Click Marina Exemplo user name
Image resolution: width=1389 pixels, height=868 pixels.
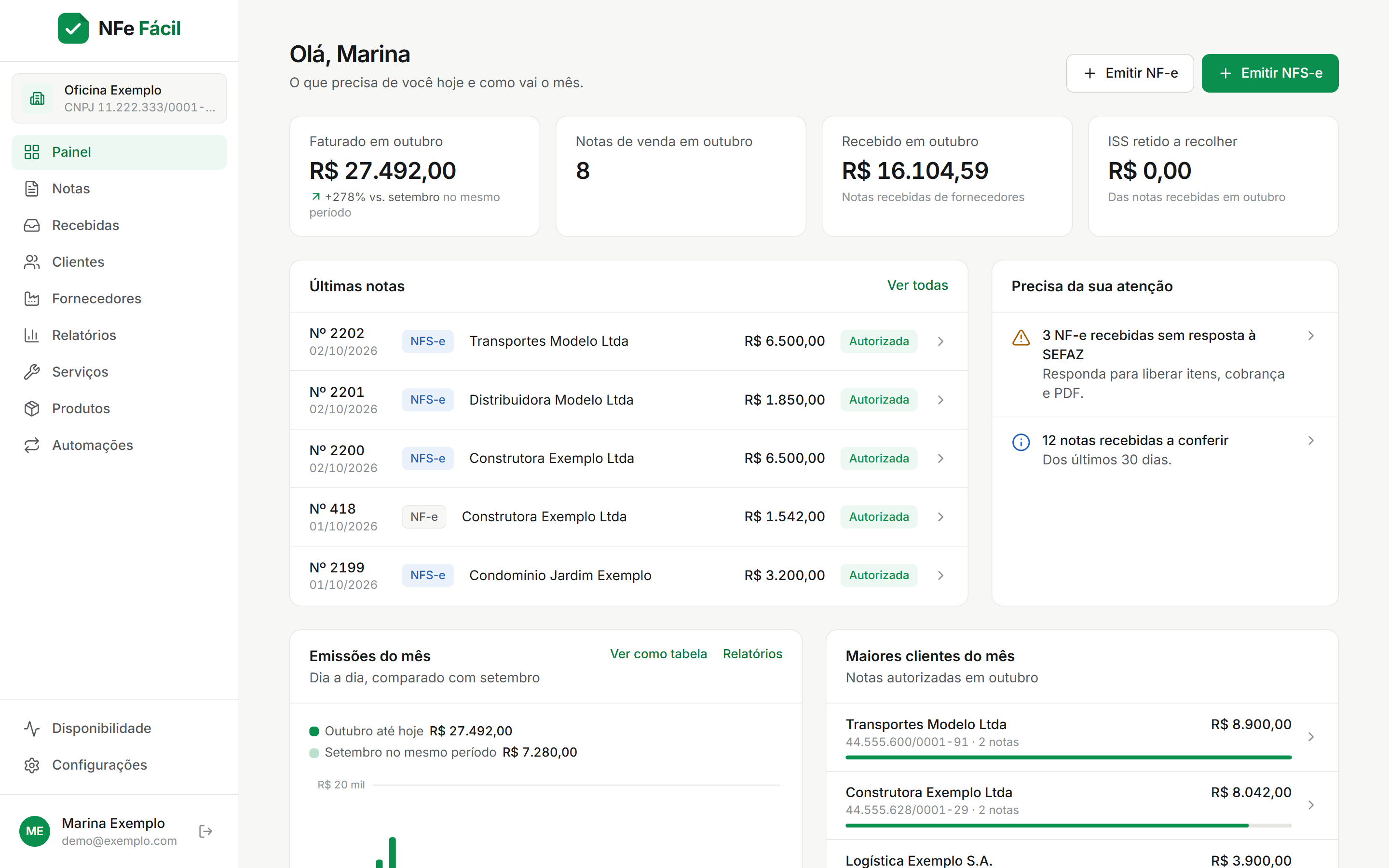pyautogui.click(x=113, y=823)
